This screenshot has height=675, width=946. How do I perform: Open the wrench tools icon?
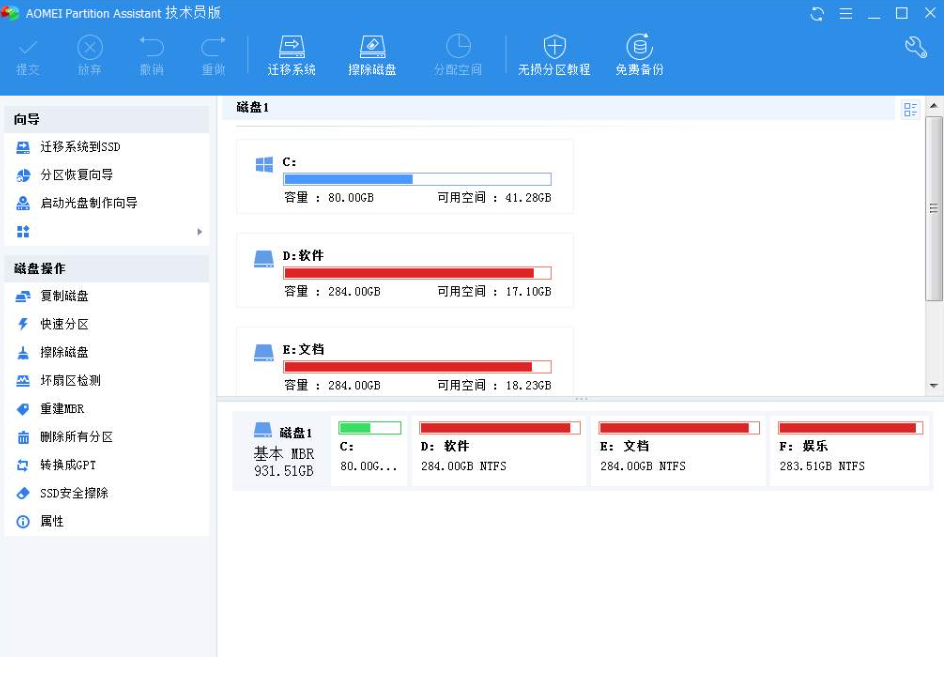916,47
